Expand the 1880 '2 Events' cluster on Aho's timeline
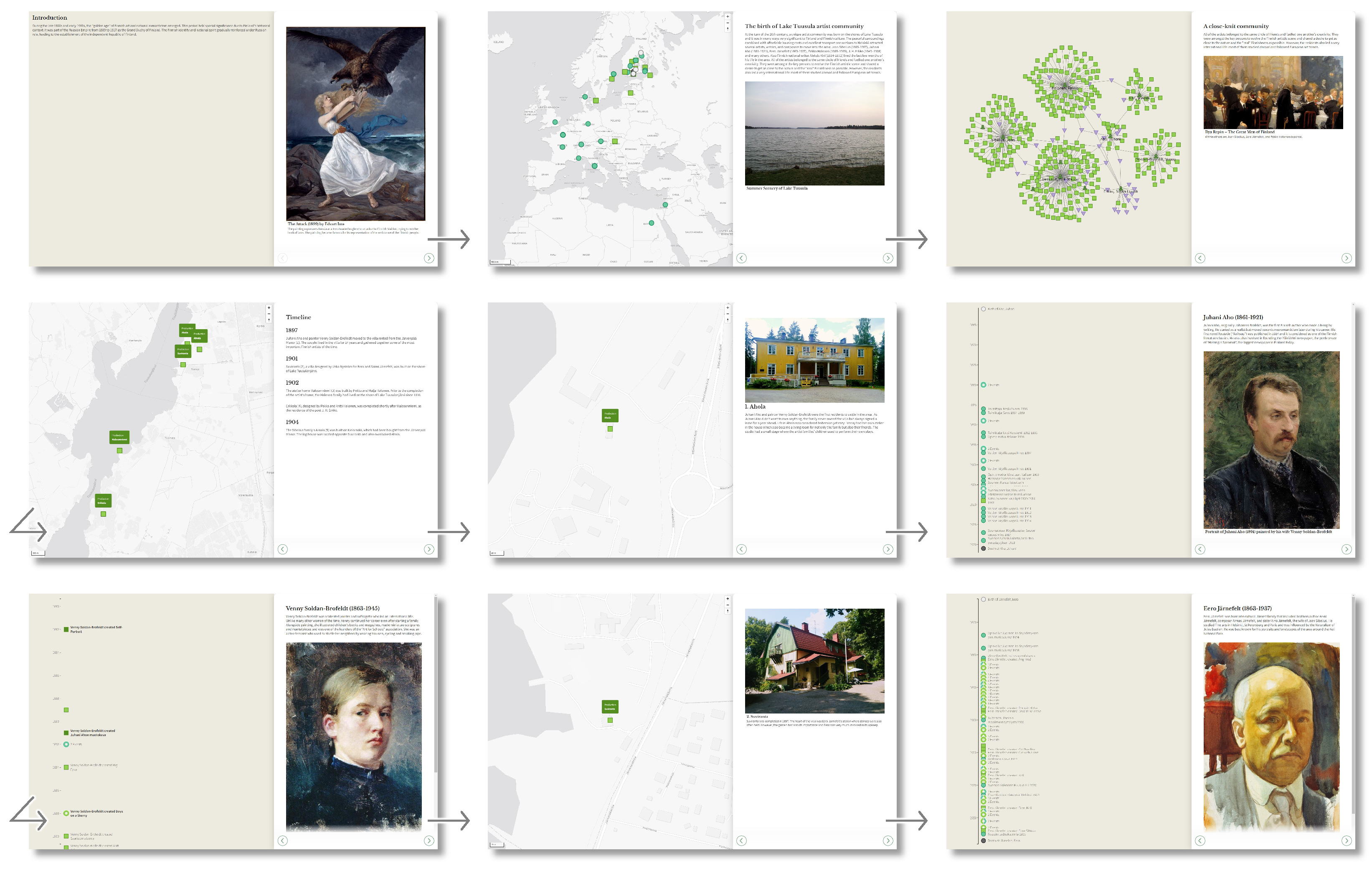The height and width of the screenshot is (871, 1372). pyautogui.click(x=984, y=385)
